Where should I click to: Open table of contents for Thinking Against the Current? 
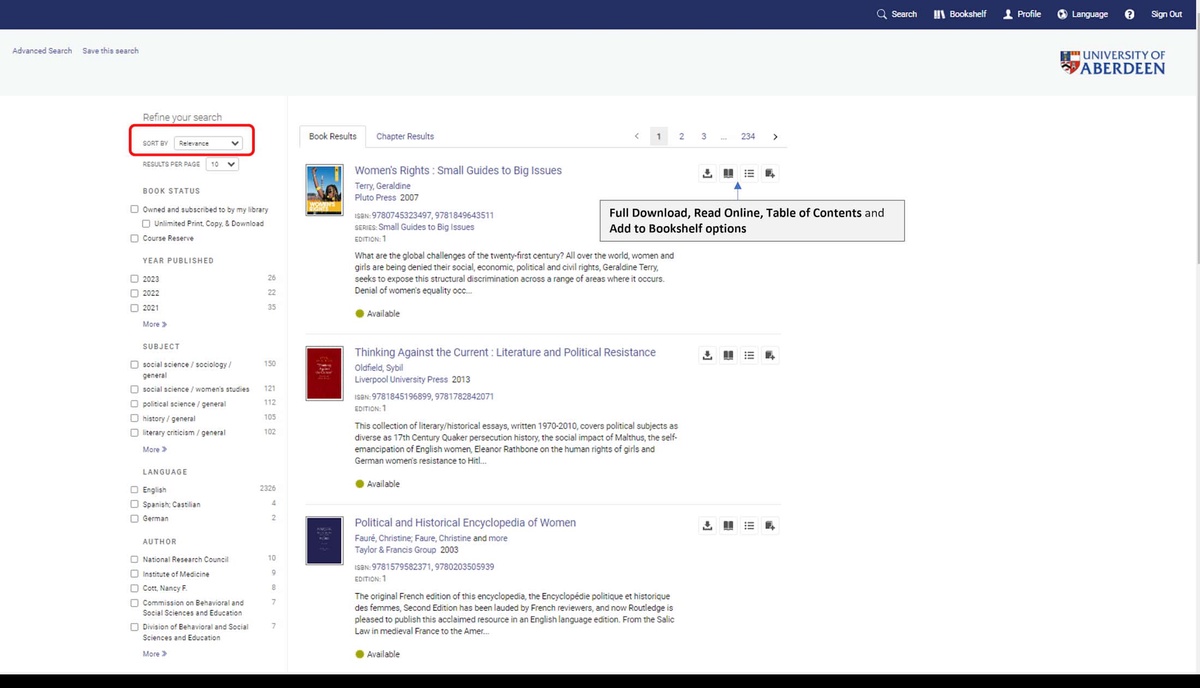(x=749, y=355)
